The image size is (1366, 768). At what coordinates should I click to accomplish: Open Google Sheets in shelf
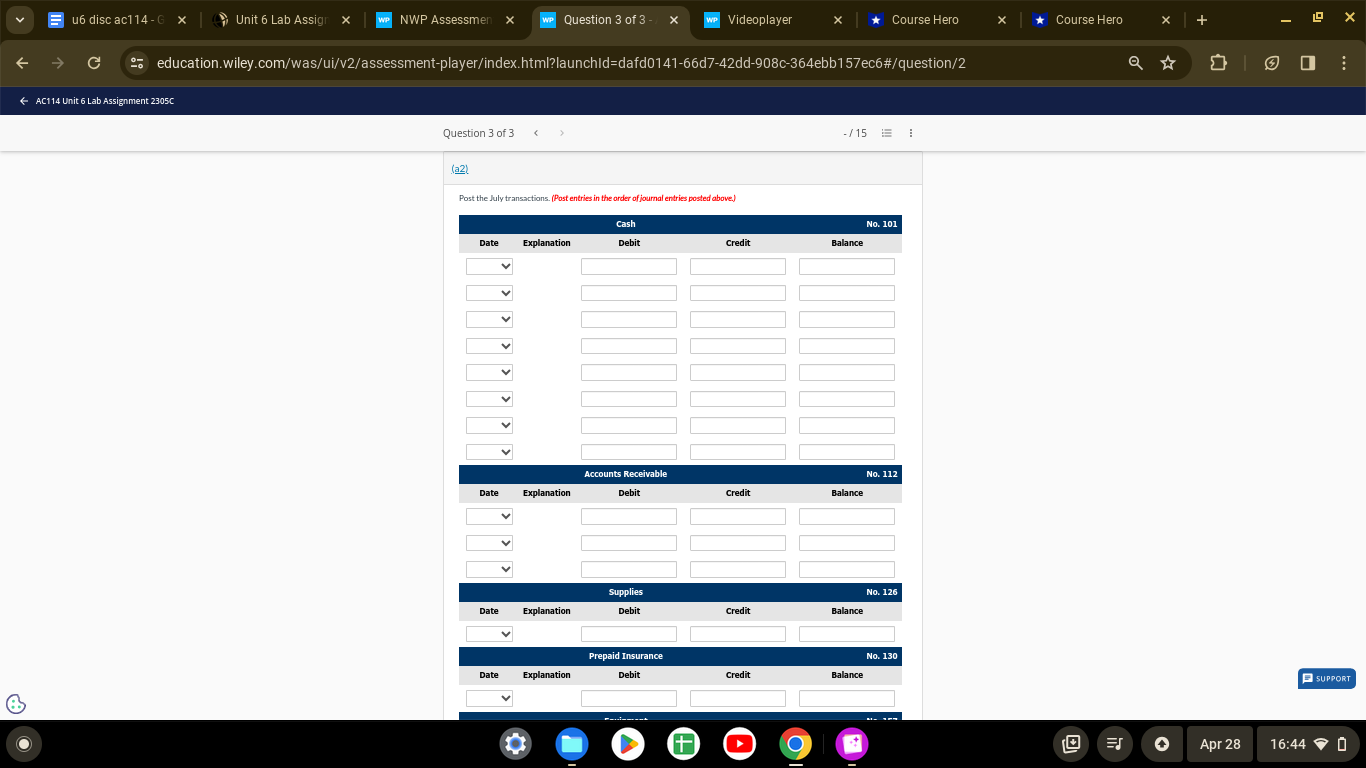pos(684,744)
